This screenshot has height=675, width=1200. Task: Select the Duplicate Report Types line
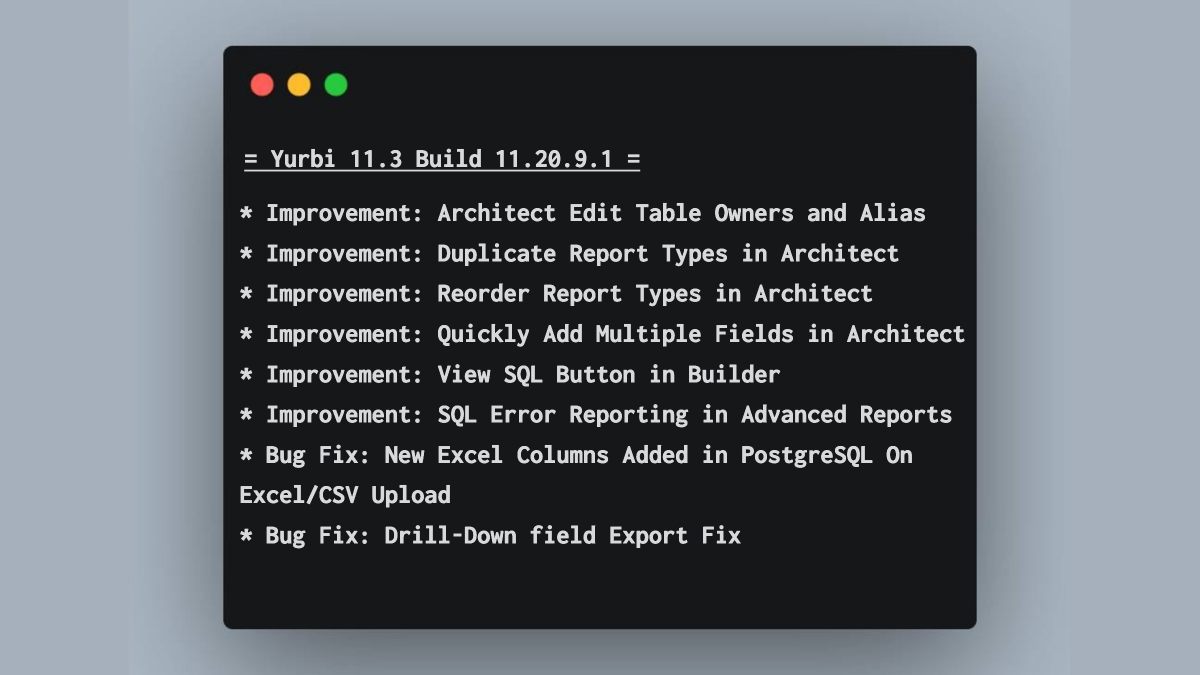point(569,254)
